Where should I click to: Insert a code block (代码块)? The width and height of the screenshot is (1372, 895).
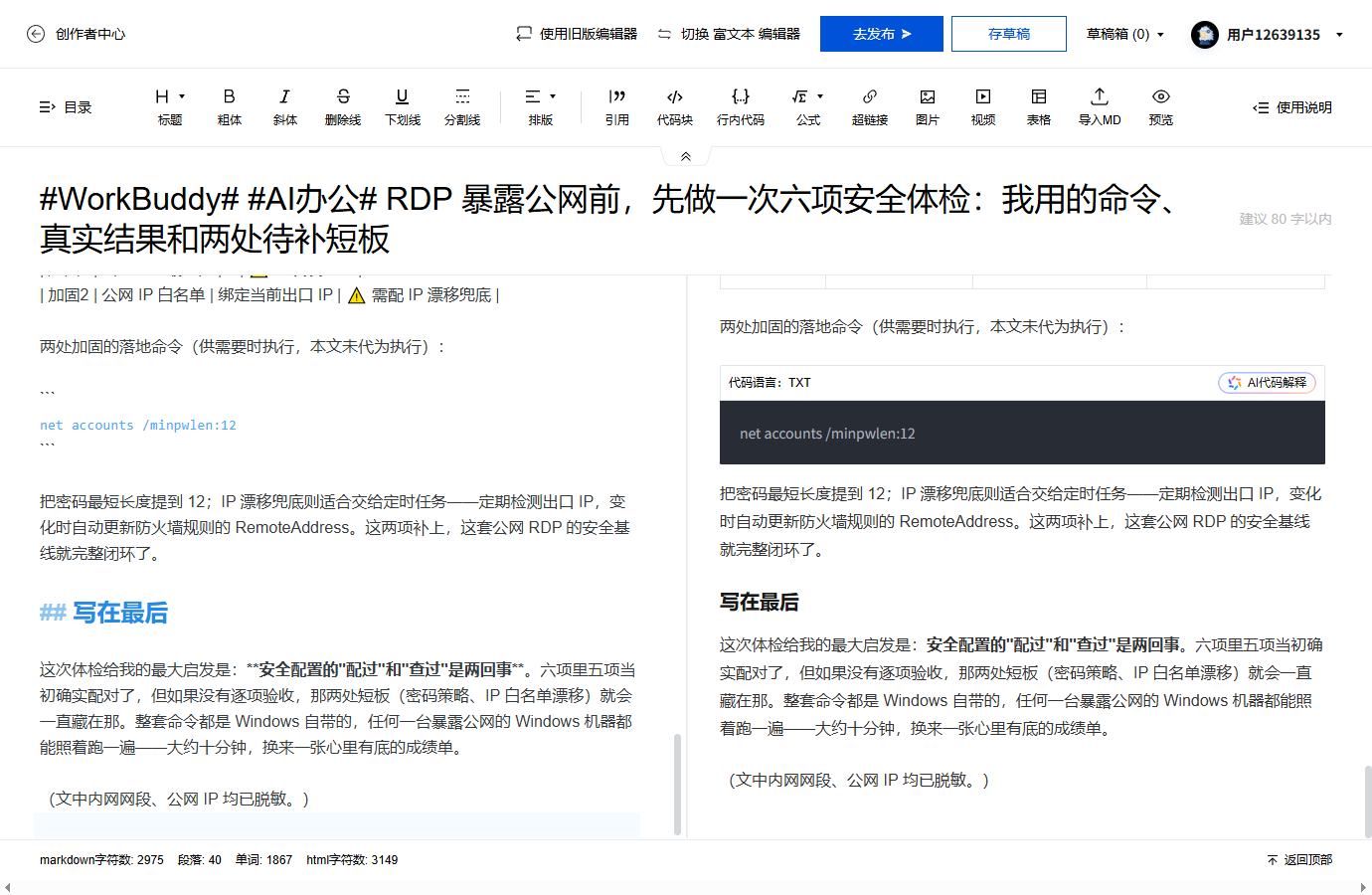675,106
